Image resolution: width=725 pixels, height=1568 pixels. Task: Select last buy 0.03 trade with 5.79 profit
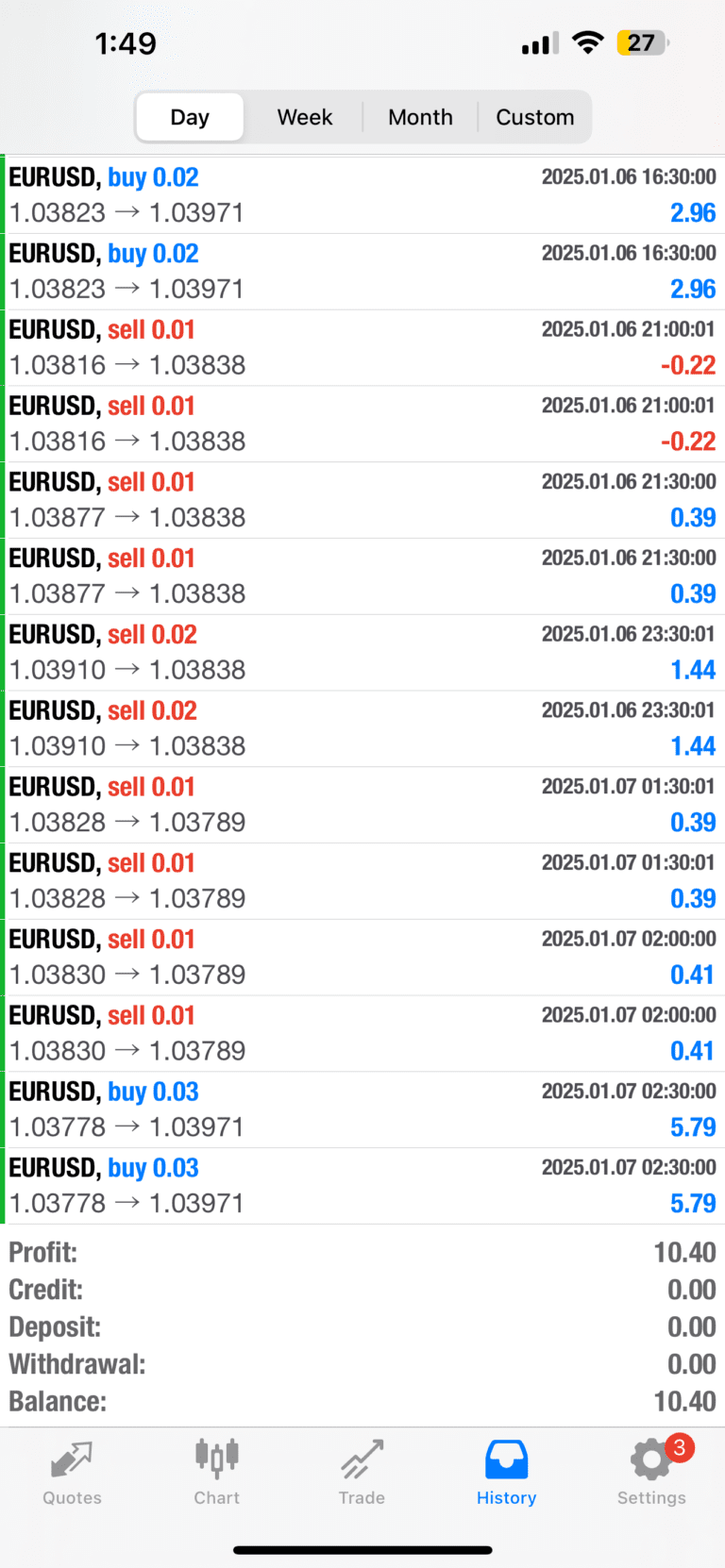pyautogui.click(x=362, y=1186)
